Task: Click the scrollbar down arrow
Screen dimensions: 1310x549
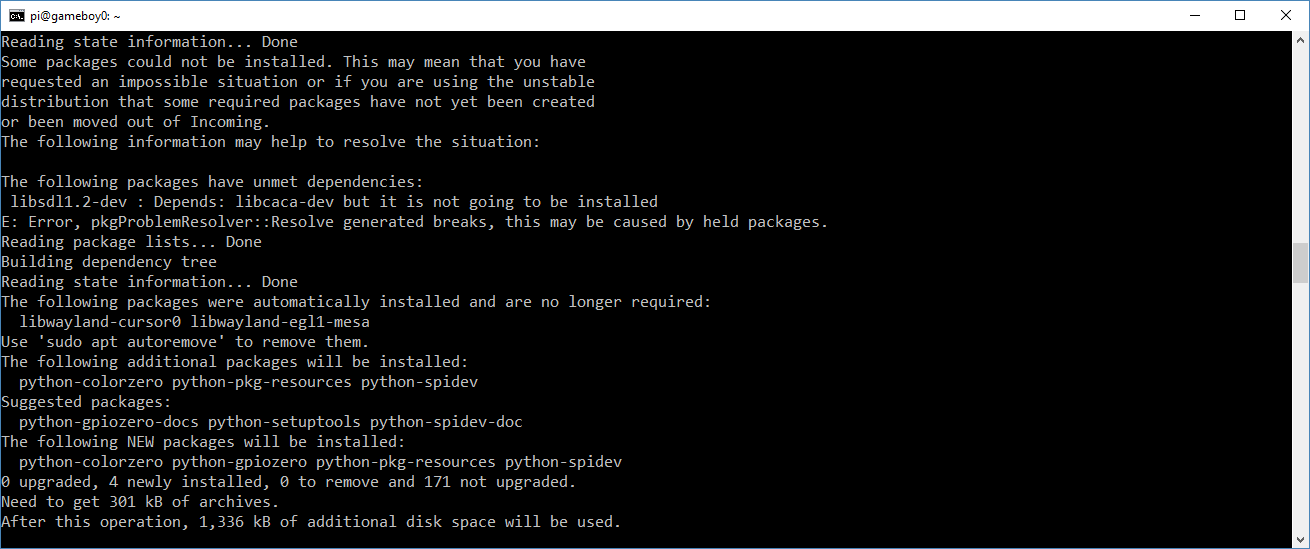Action: [1300, 540]
